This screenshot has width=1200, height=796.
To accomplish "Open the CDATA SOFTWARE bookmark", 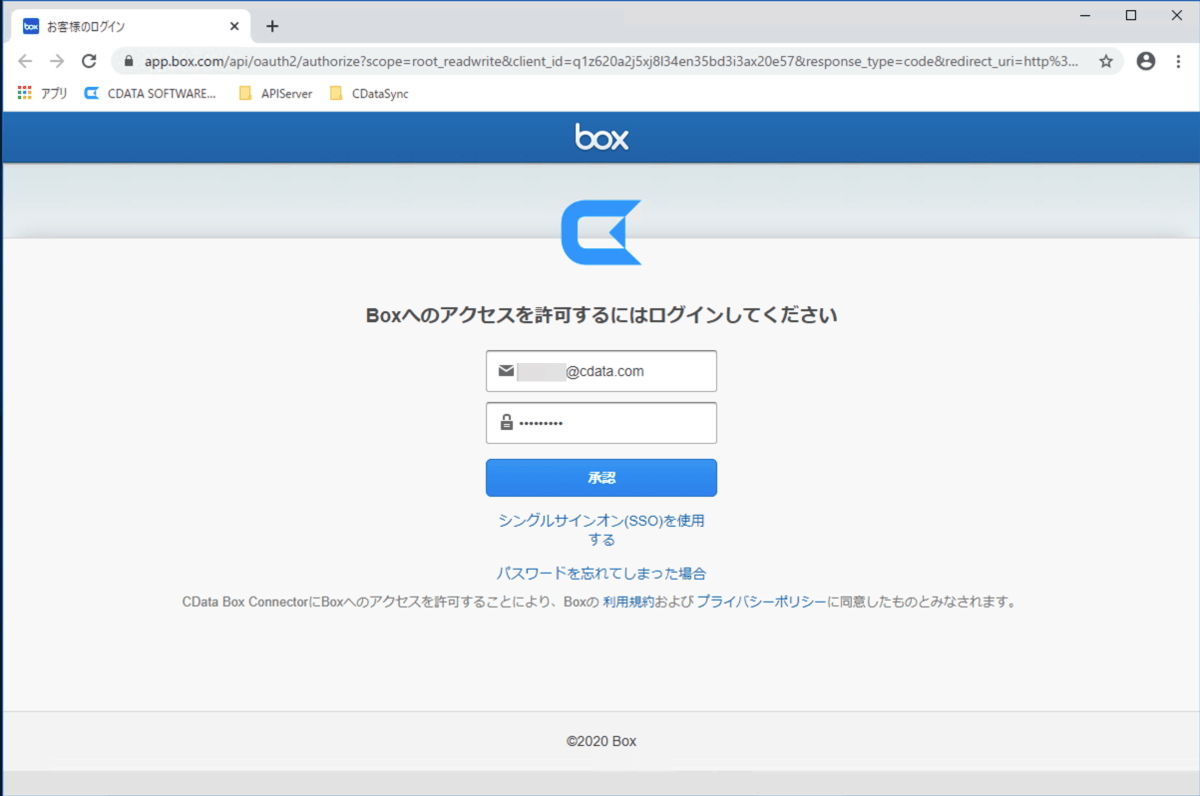I will [x=150, y=94].
